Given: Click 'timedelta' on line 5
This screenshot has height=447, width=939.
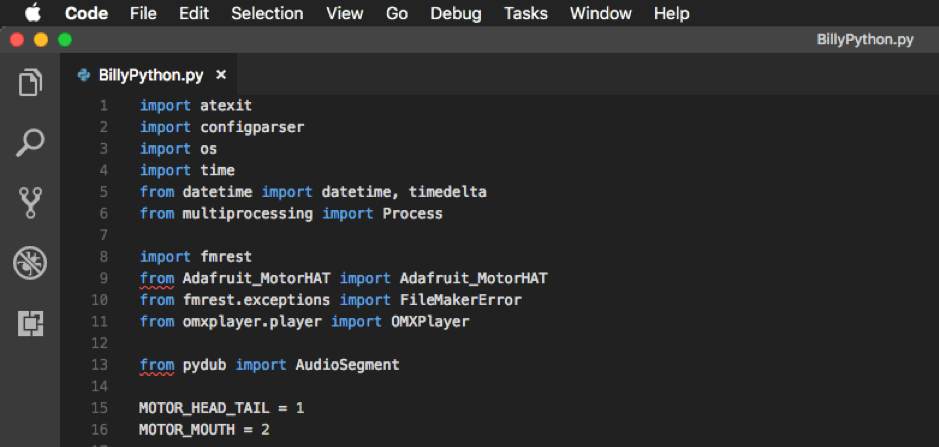Looking at the screenshot, I should (447, 192).
